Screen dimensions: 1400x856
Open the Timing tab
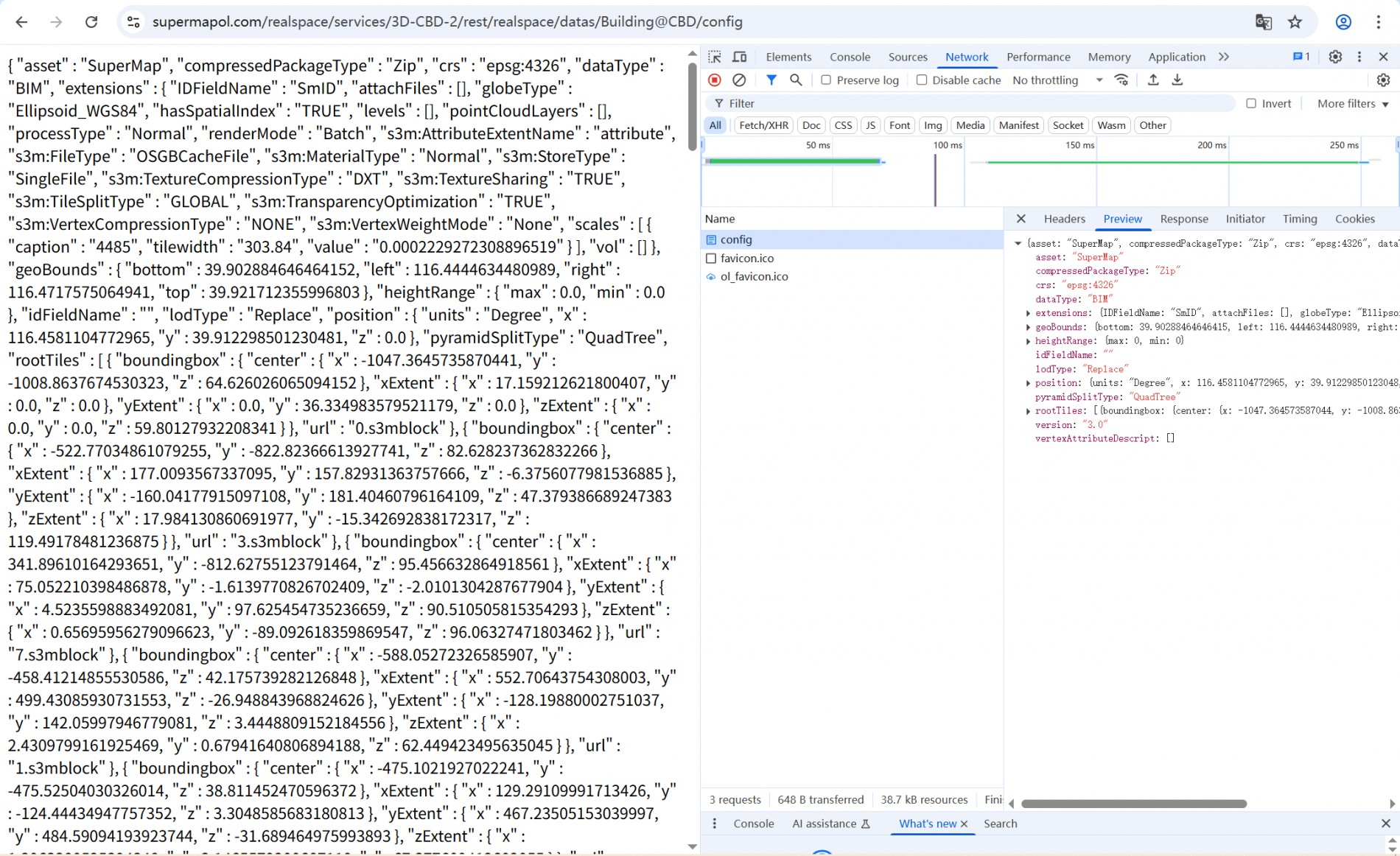point(1299,219)
